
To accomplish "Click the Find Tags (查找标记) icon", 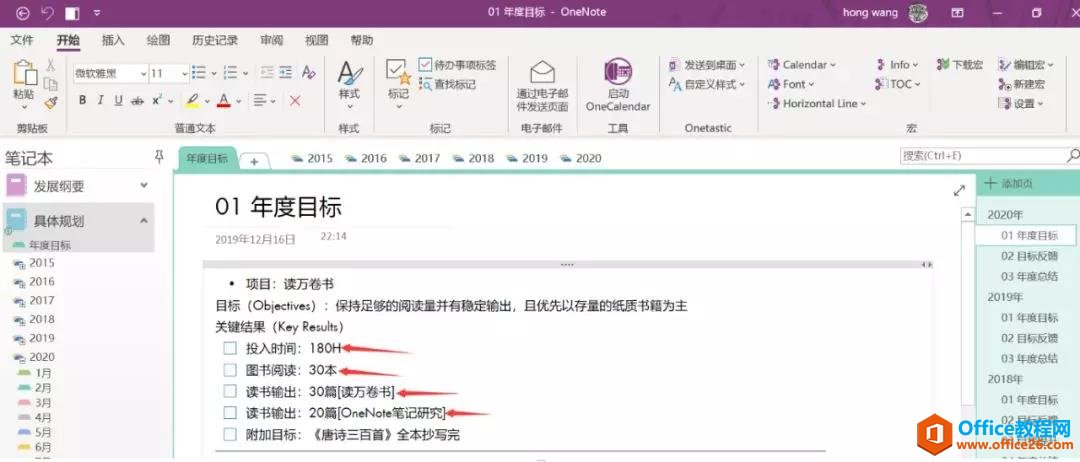I will [x=425, y=84].
